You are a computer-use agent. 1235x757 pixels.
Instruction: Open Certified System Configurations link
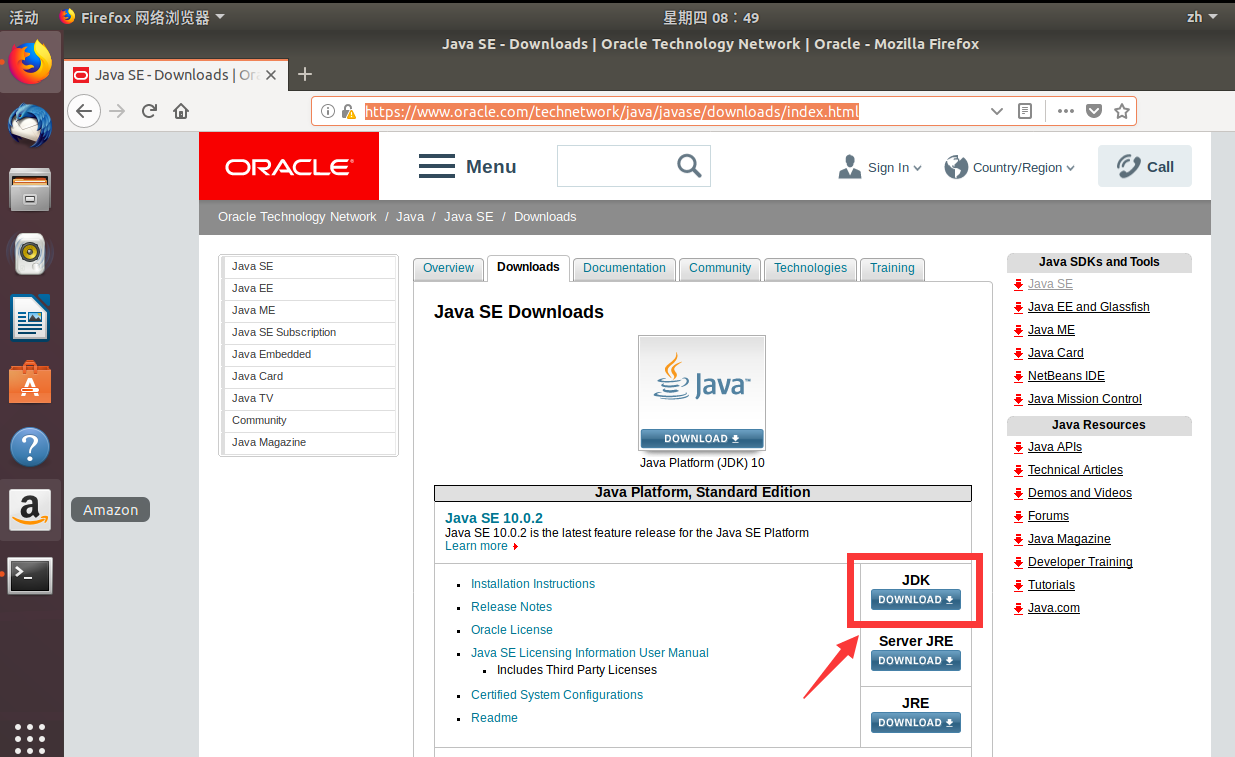click(557, 695)
